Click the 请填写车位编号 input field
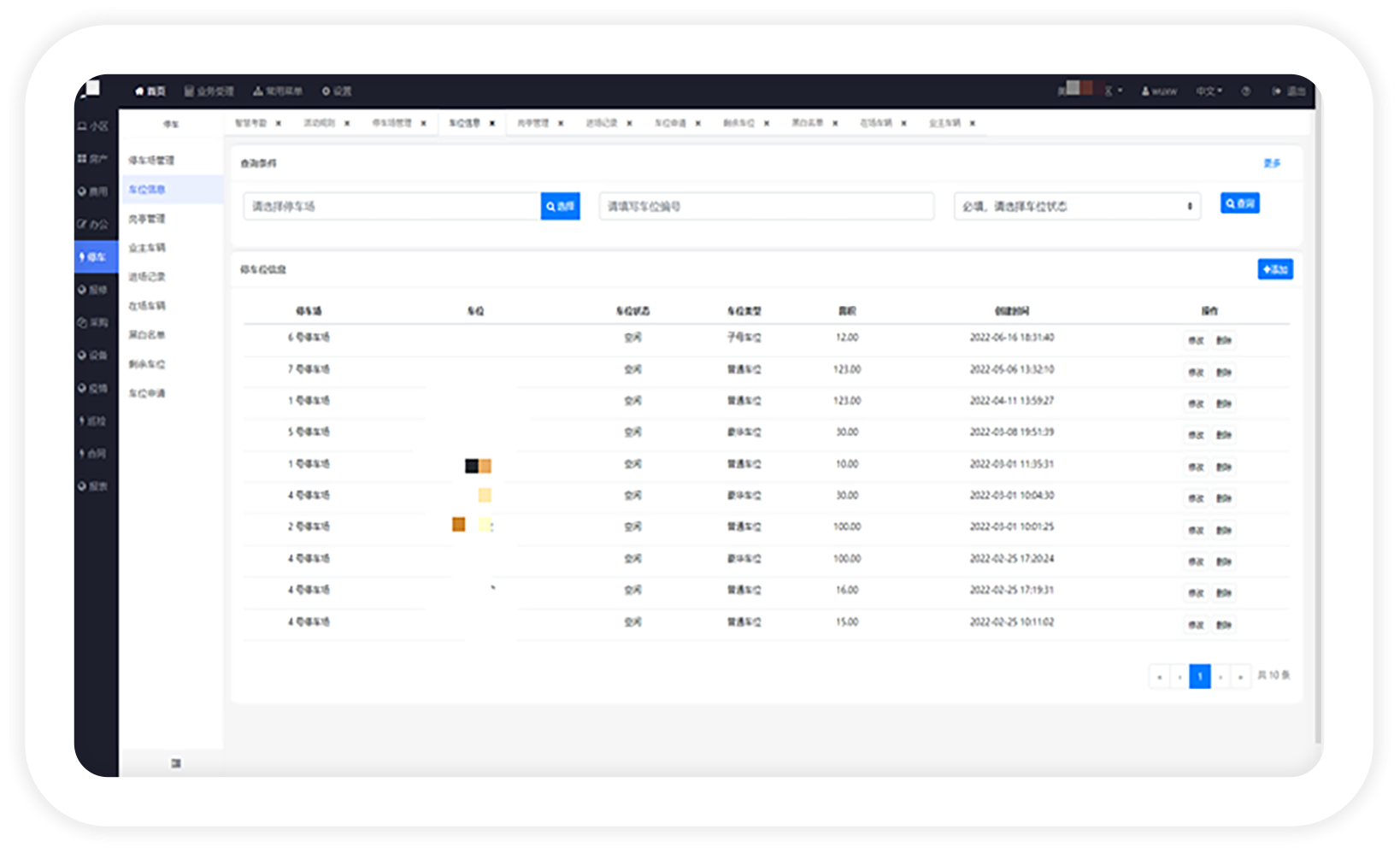The height and width of the screenshot is (853, 1400). (766, 207)
